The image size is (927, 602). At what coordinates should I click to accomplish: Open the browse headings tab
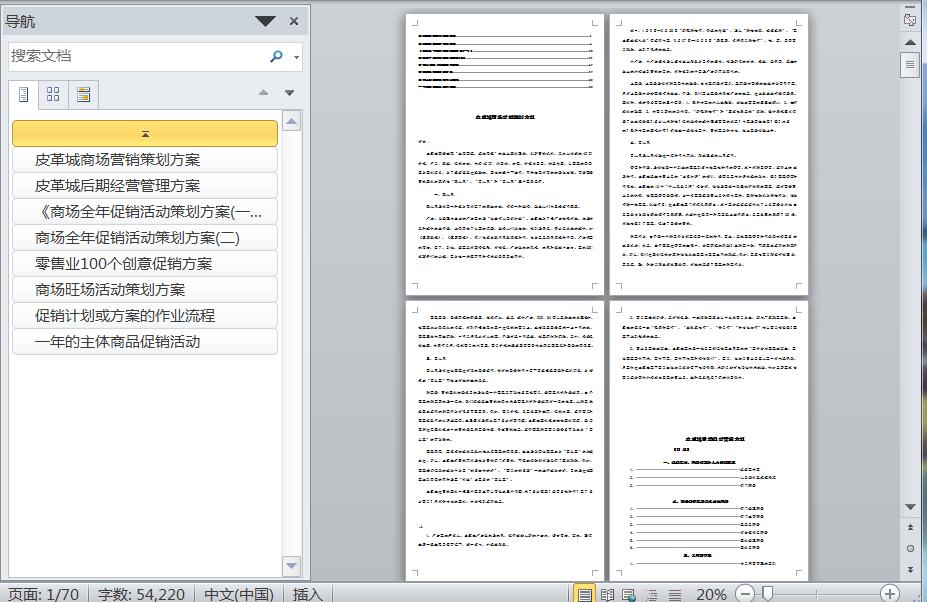tap(24, 94)
